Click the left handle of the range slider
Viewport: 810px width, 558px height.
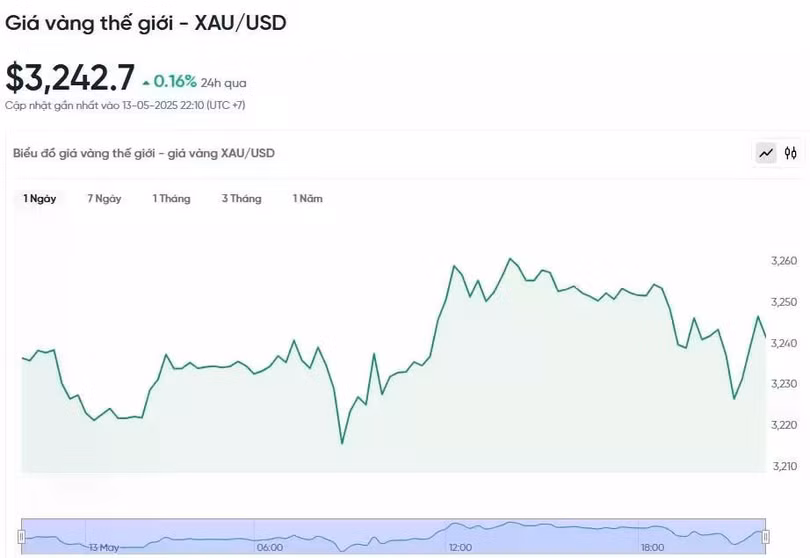point(22,536)
